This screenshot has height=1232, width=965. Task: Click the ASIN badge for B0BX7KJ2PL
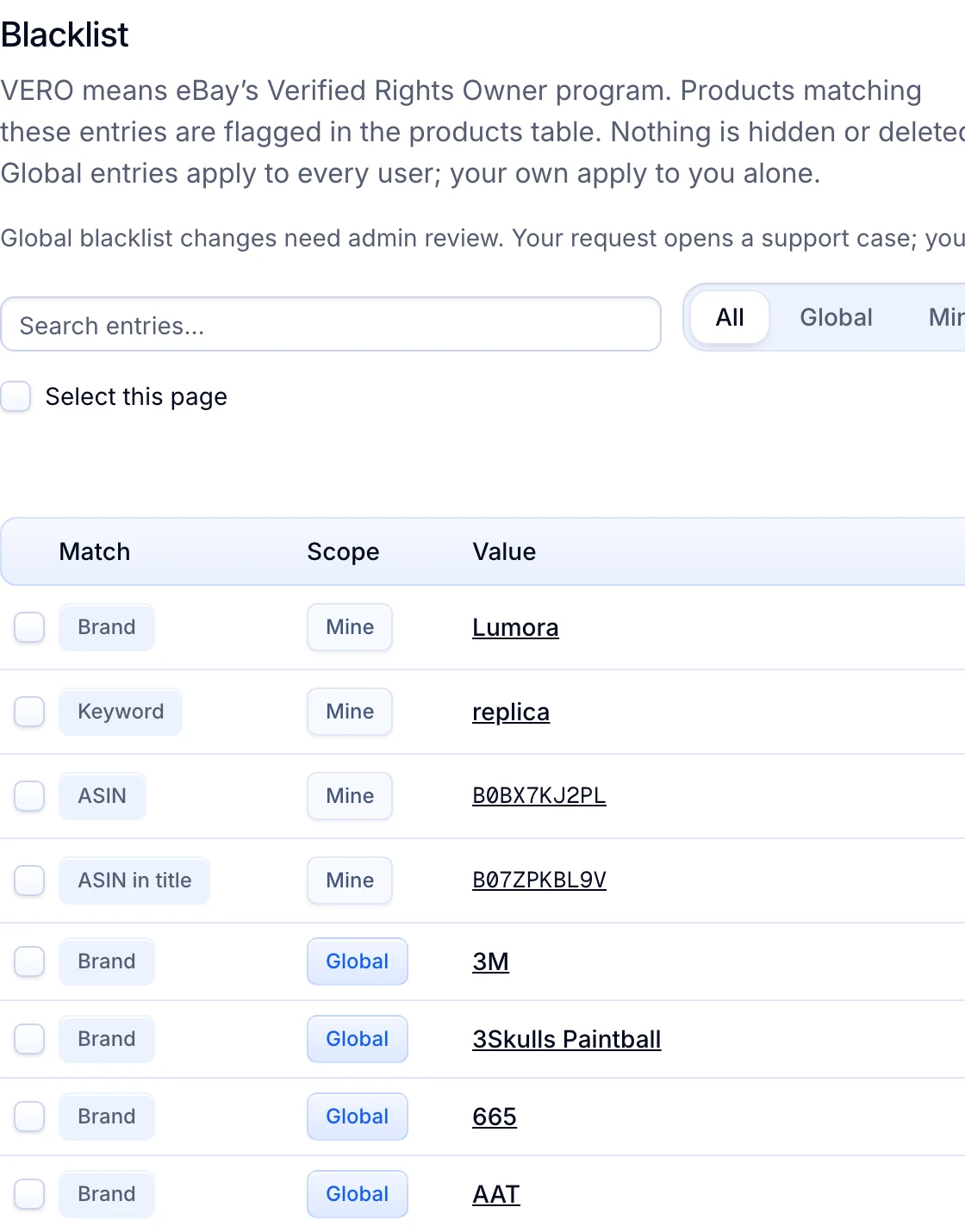point(103,796)
